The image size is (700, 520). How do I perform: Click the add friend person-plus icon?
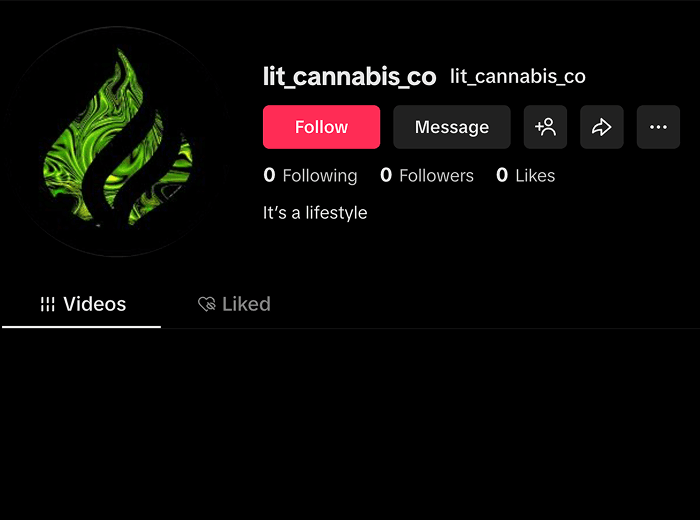[x=545, y=127]
